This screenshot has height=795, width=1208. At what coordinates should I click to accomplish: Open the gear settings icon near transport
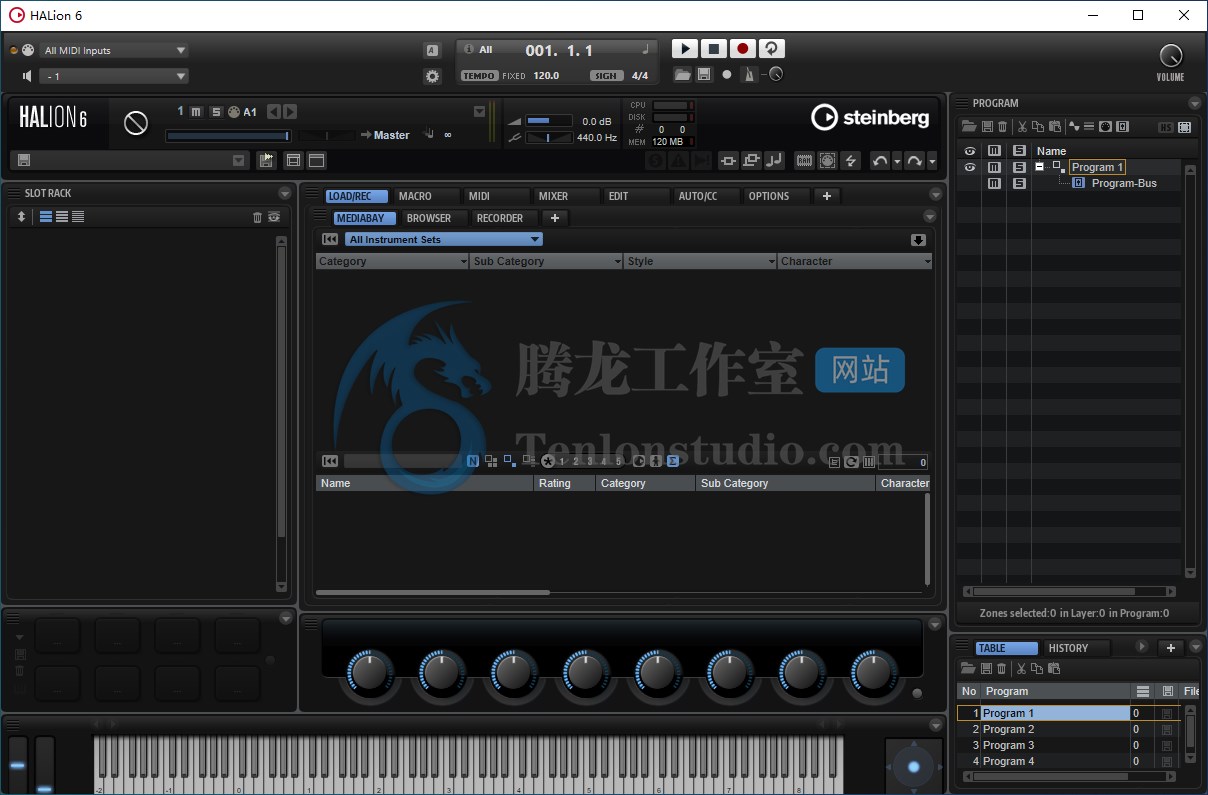432,76
